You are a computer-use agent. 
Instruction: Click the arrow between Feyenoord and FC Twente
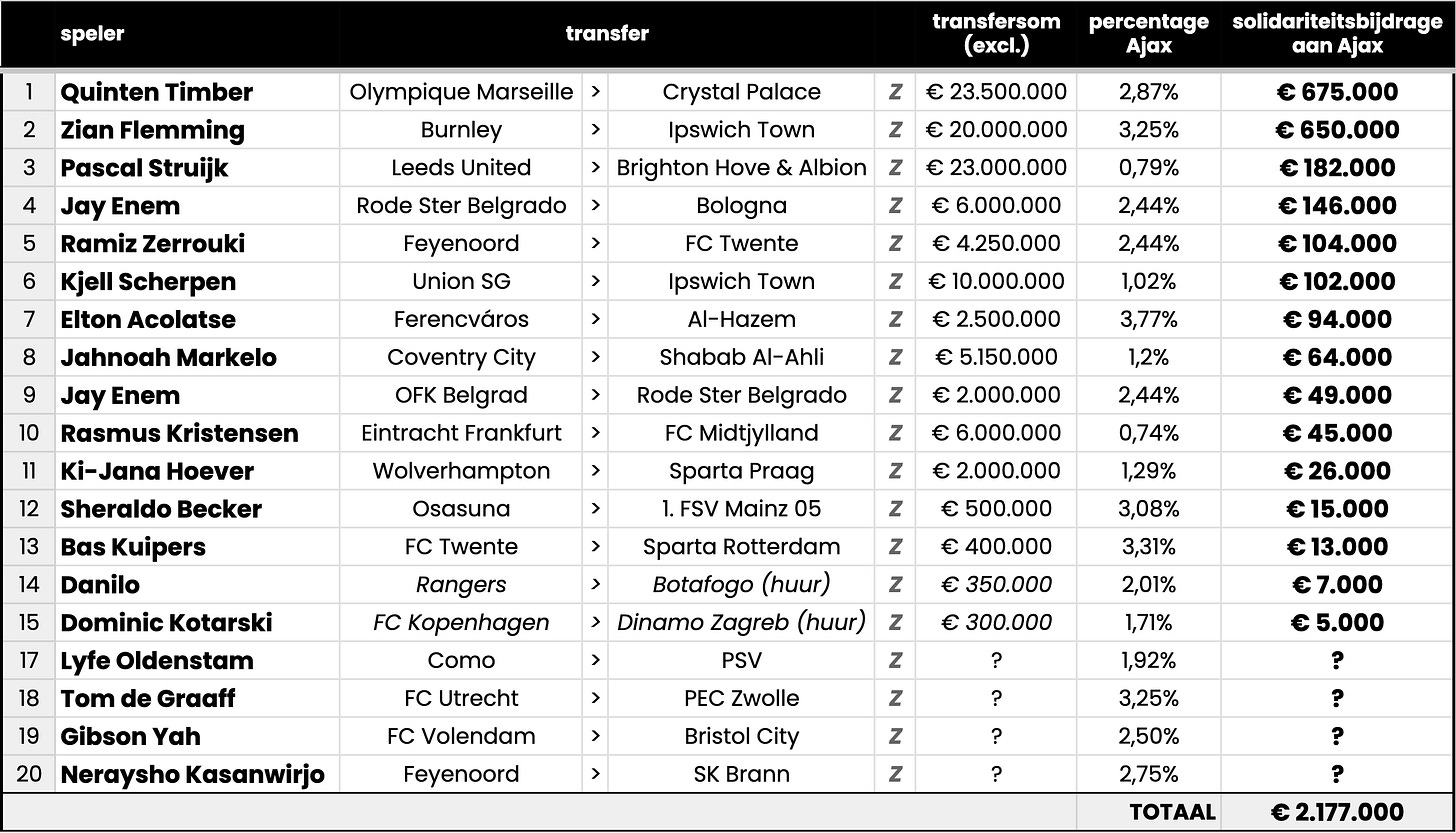pyautogui.click(x=595, y=244)
